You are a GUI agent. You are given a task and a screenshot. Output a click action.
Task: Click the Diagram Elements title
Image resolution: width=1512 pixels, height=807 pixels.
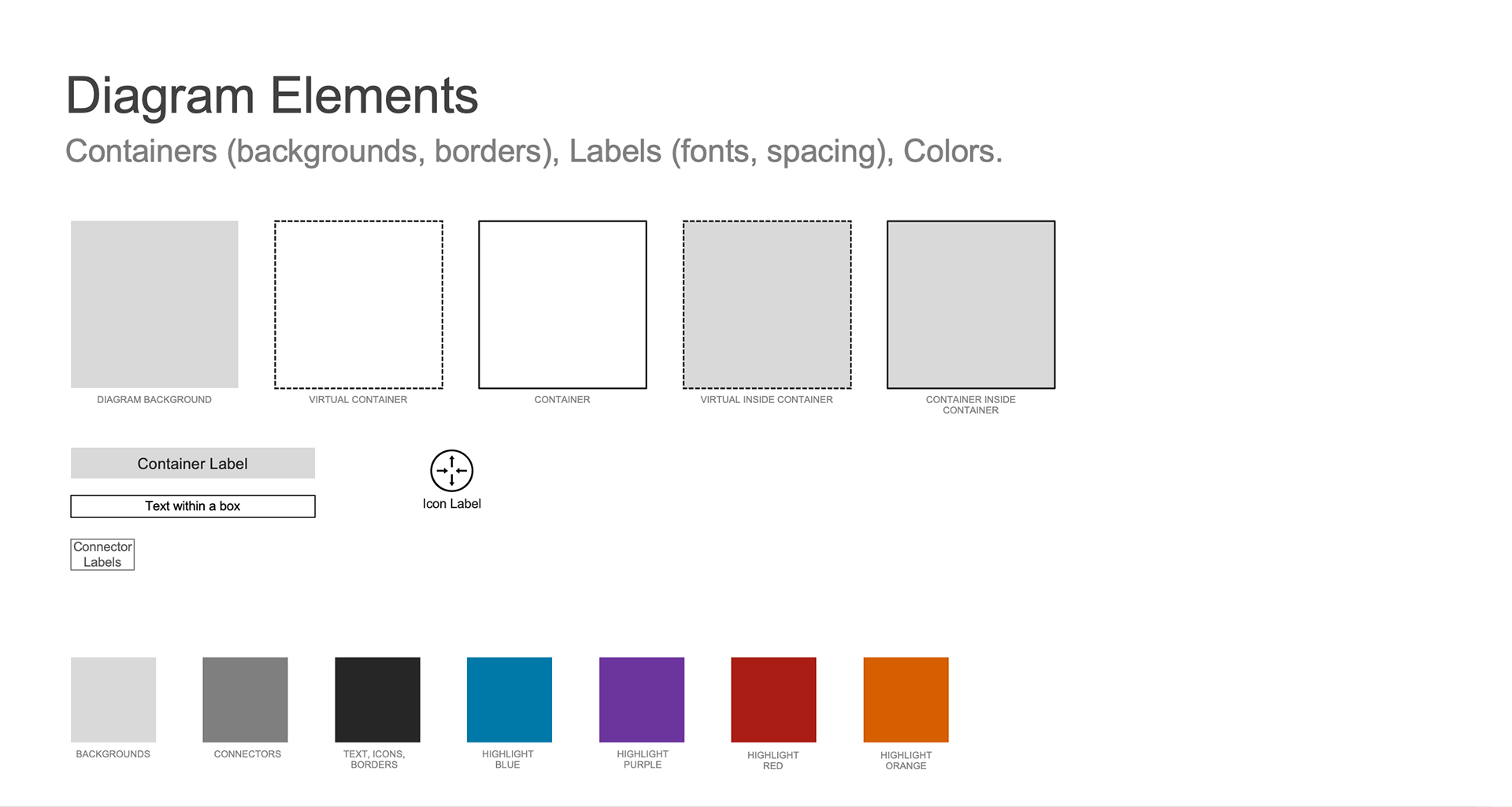[272, 96]
